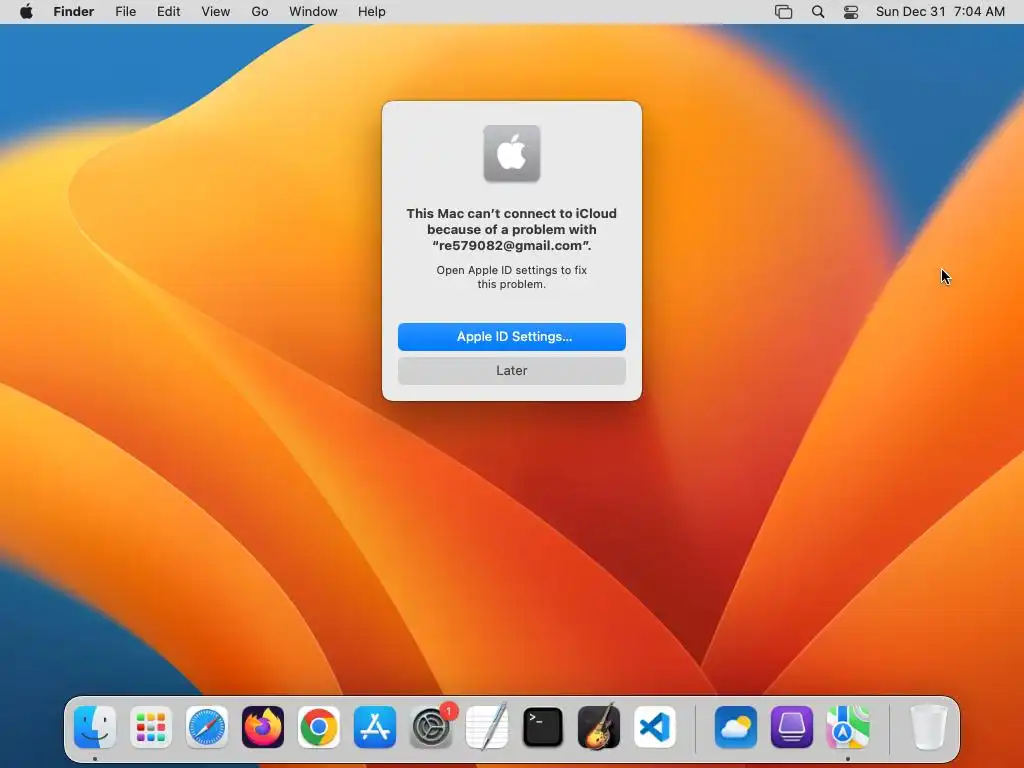
Task: Open the Window menu
Action: [313, 12]
